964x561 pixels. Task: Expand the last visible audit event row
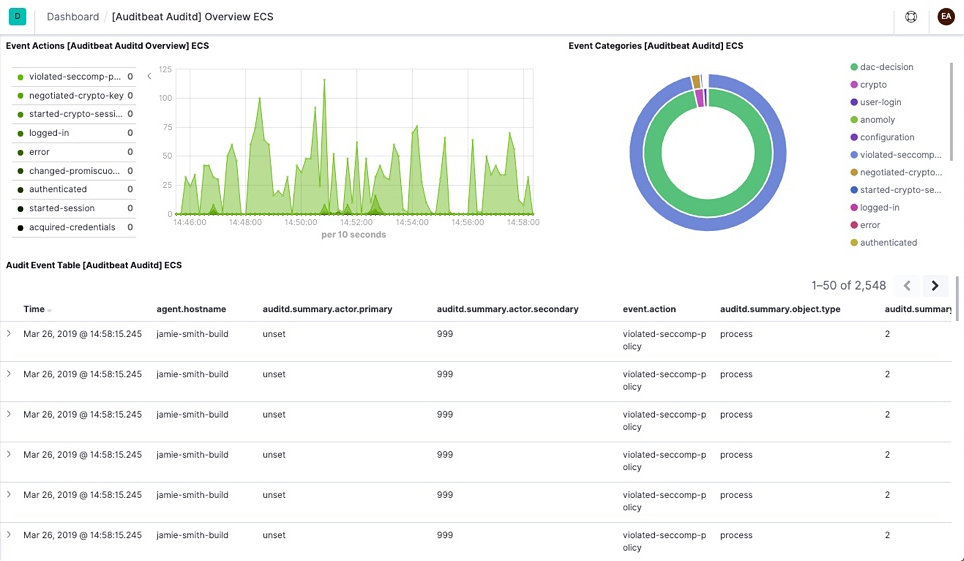[9, 535]
